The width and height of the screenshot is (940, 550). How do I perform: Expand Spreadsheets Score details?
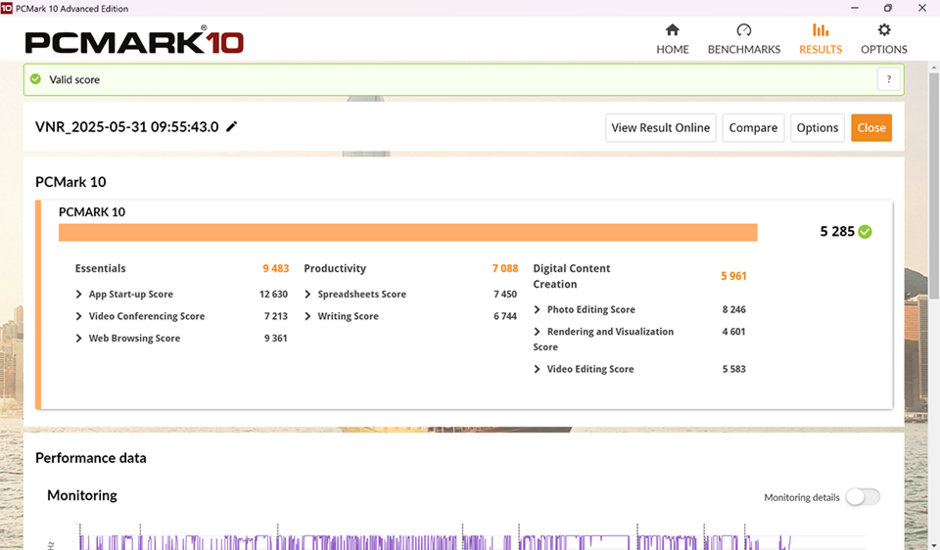(308, 295)
